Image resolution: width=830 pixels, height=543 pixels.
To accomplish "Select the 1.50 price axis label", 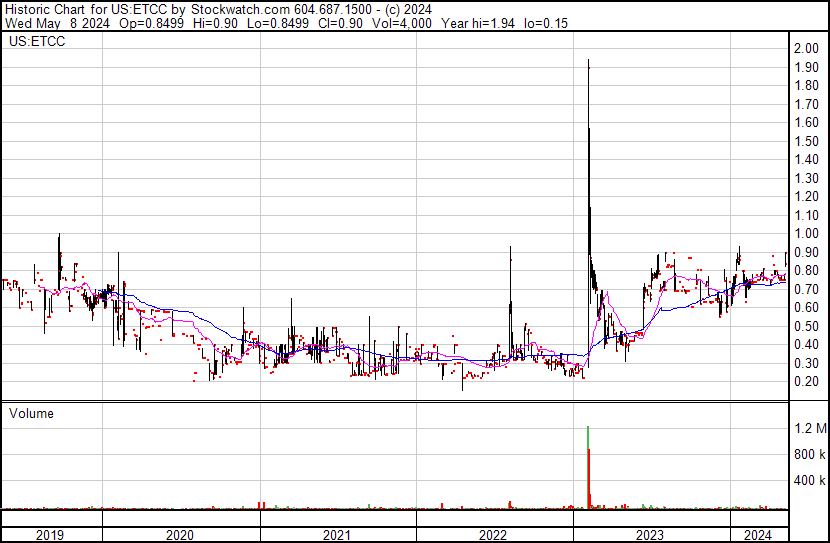I will tap(806, 141).
